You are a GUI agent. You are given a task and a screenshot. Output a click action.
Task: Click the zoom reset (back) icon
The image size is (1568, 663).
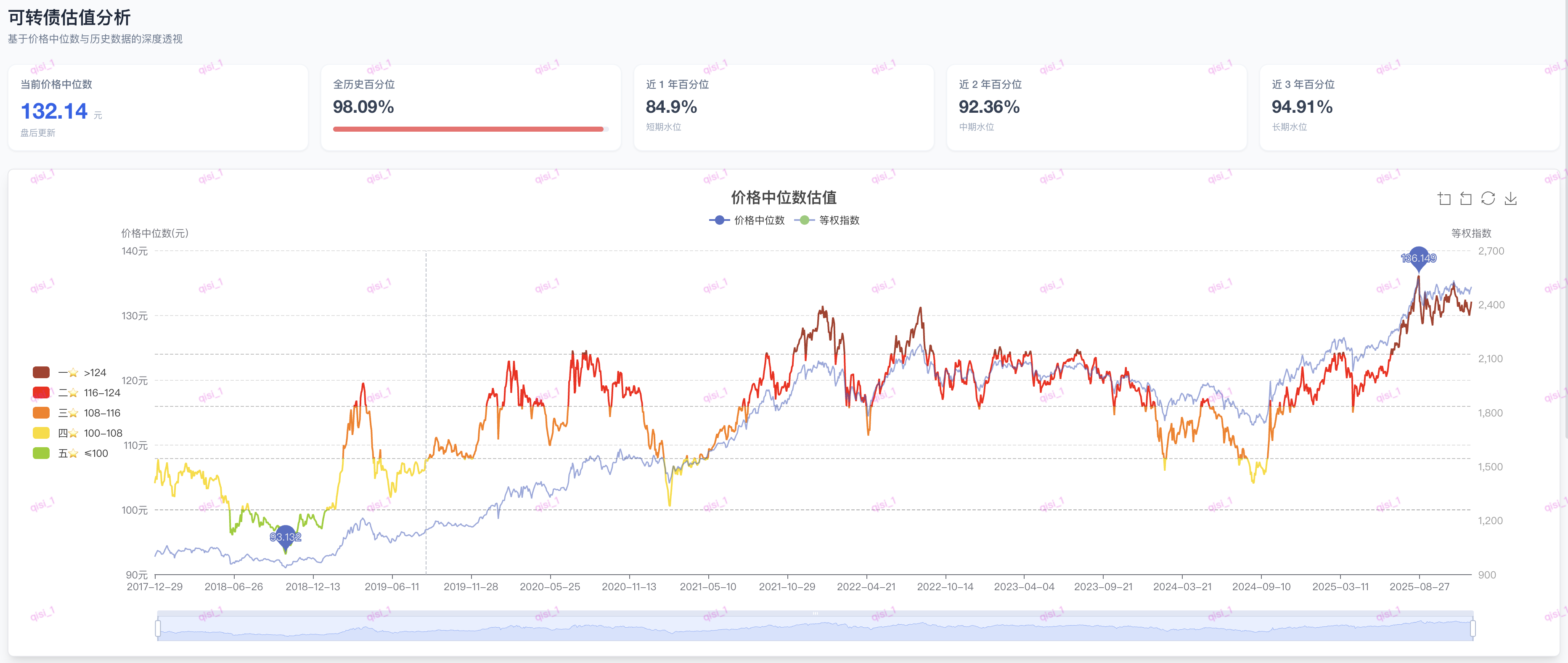pyautogui.click(x=1466, y=199)
